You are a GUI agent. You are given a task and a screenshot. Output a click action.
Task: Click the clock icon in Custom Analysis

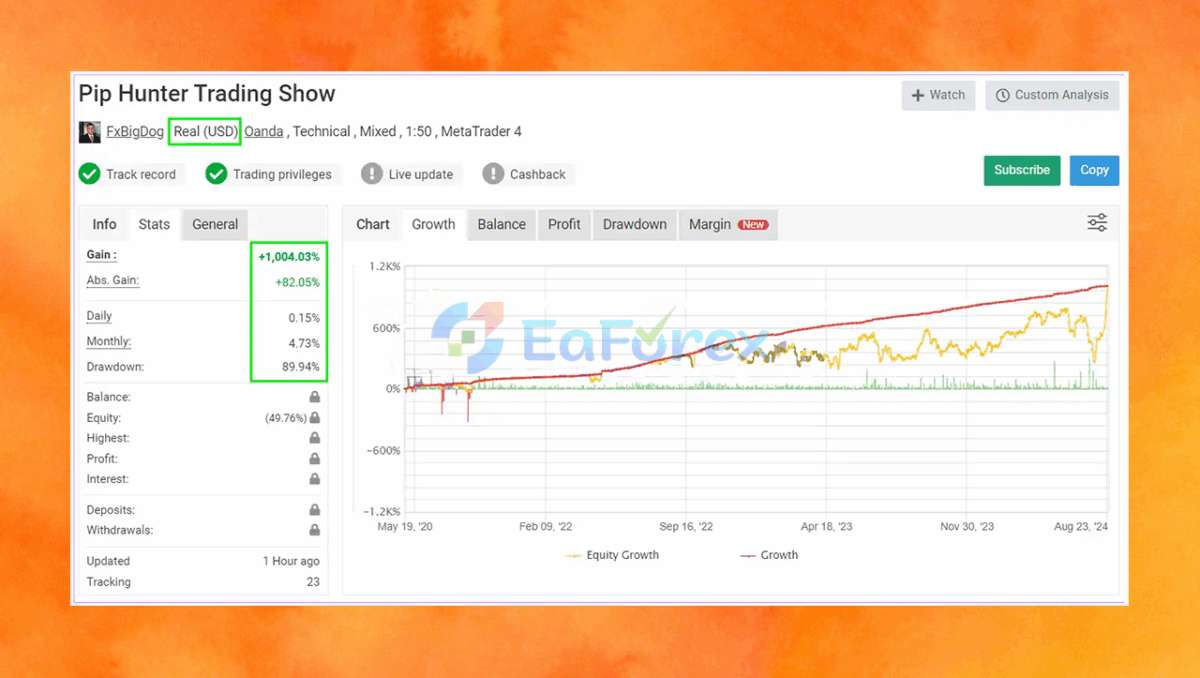click(x=1003, y=95)
